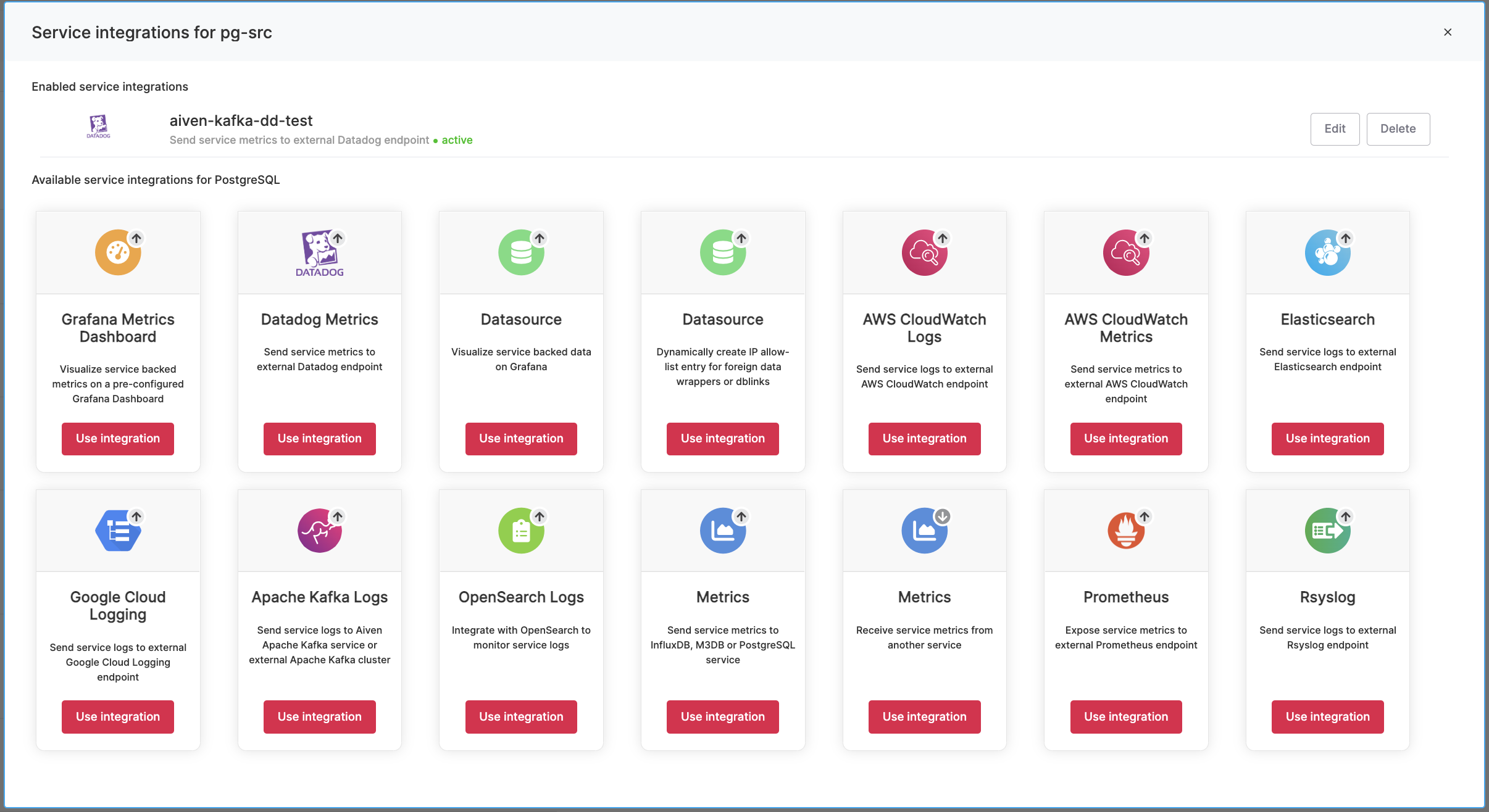Click the Prometheus flame icon
The image size is (1489, 812).
(x=1126, y=531)
